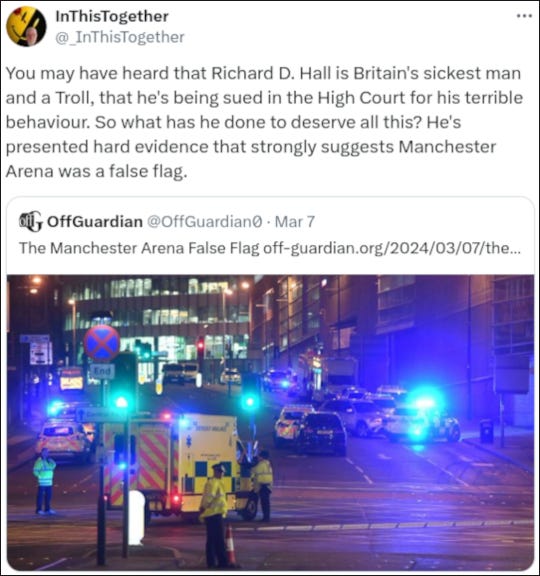The image size is (540, 576).
Task: Click the foreground officer in a hi-vis jacket
Action: point(215,514)
